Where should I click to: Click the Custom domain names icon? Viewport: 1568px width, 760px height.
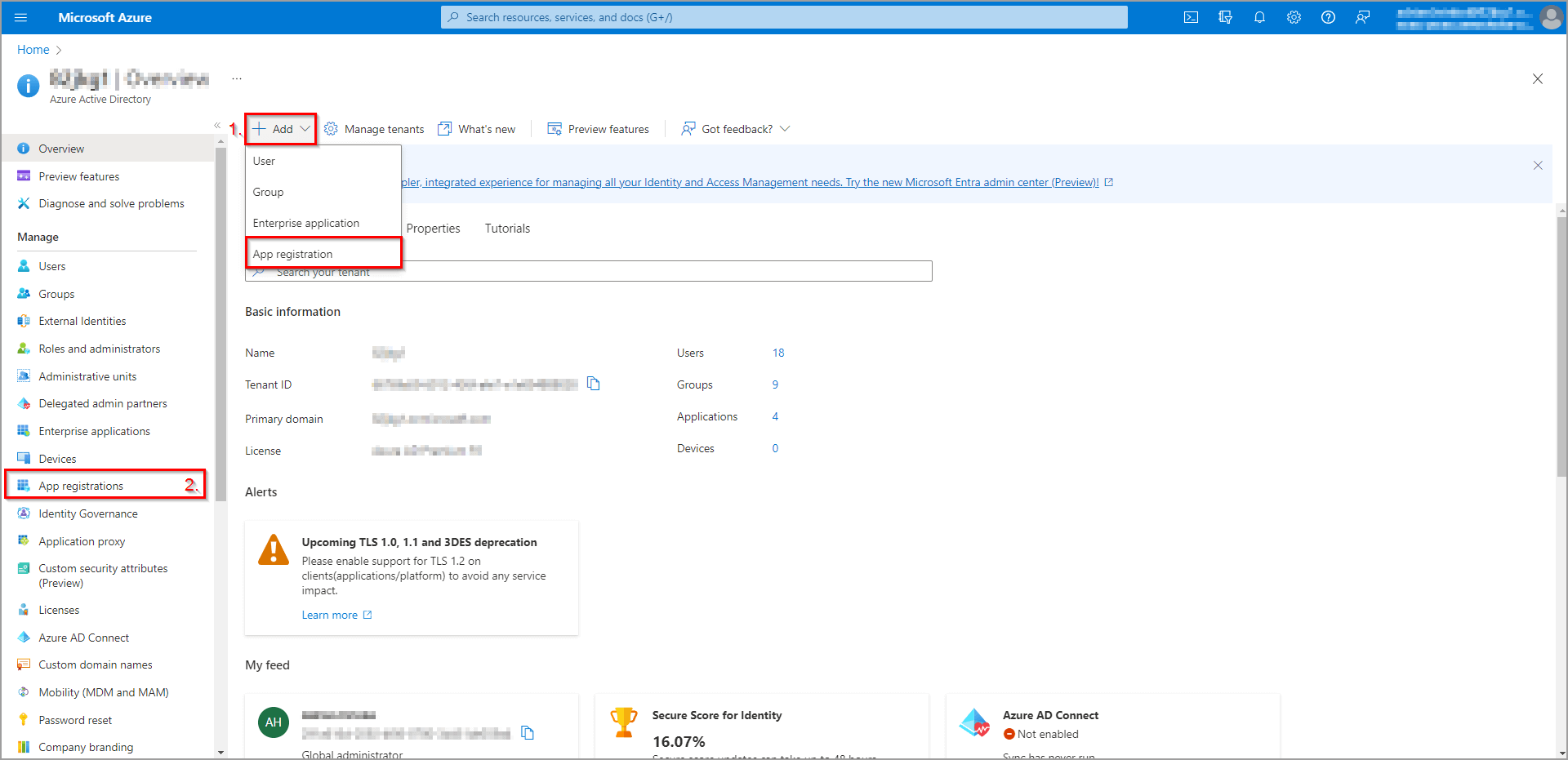(24, 664)
